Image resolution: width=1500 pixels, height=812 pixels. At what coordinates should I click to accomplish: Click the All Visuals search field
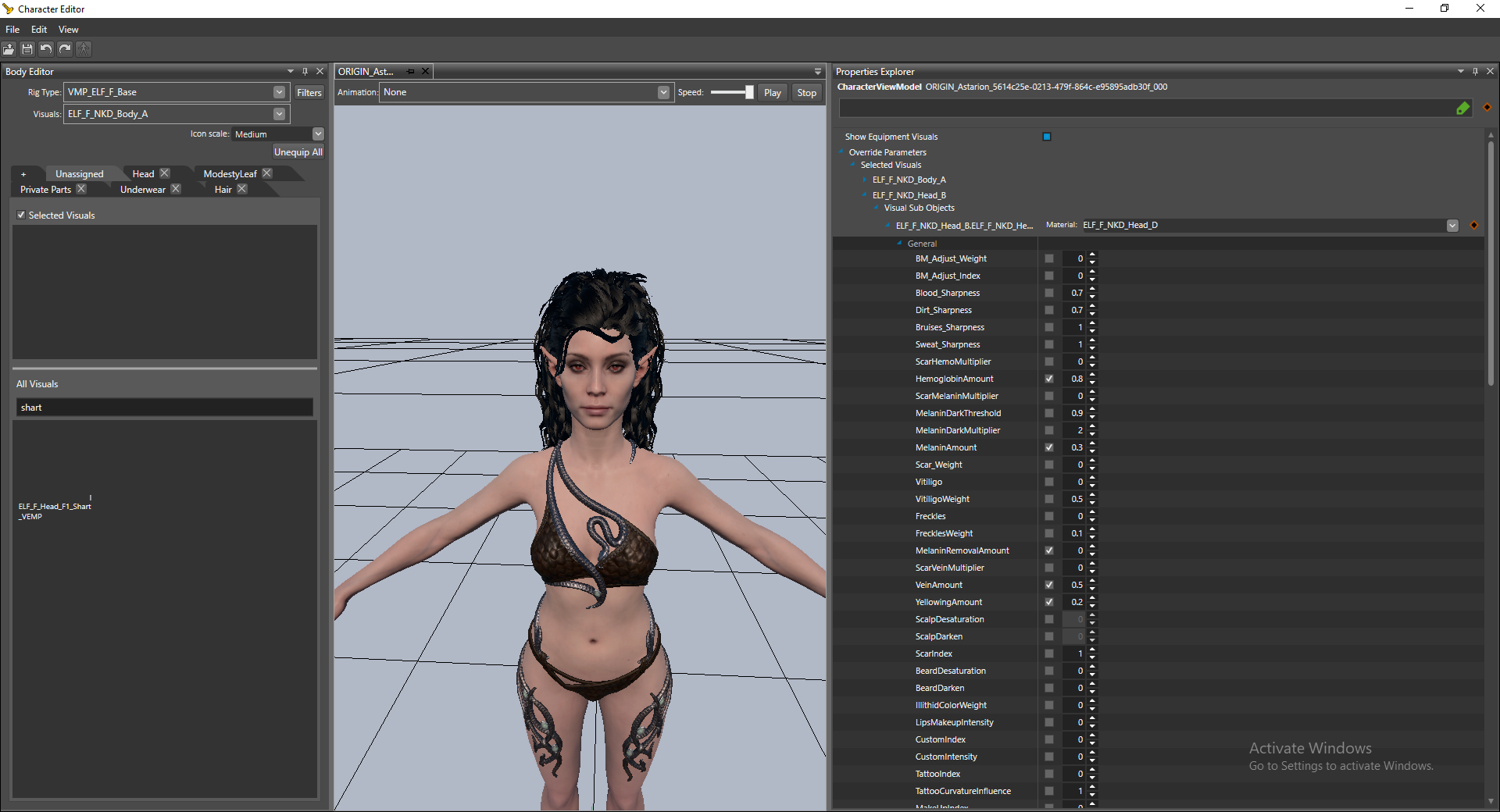(164, 408)
